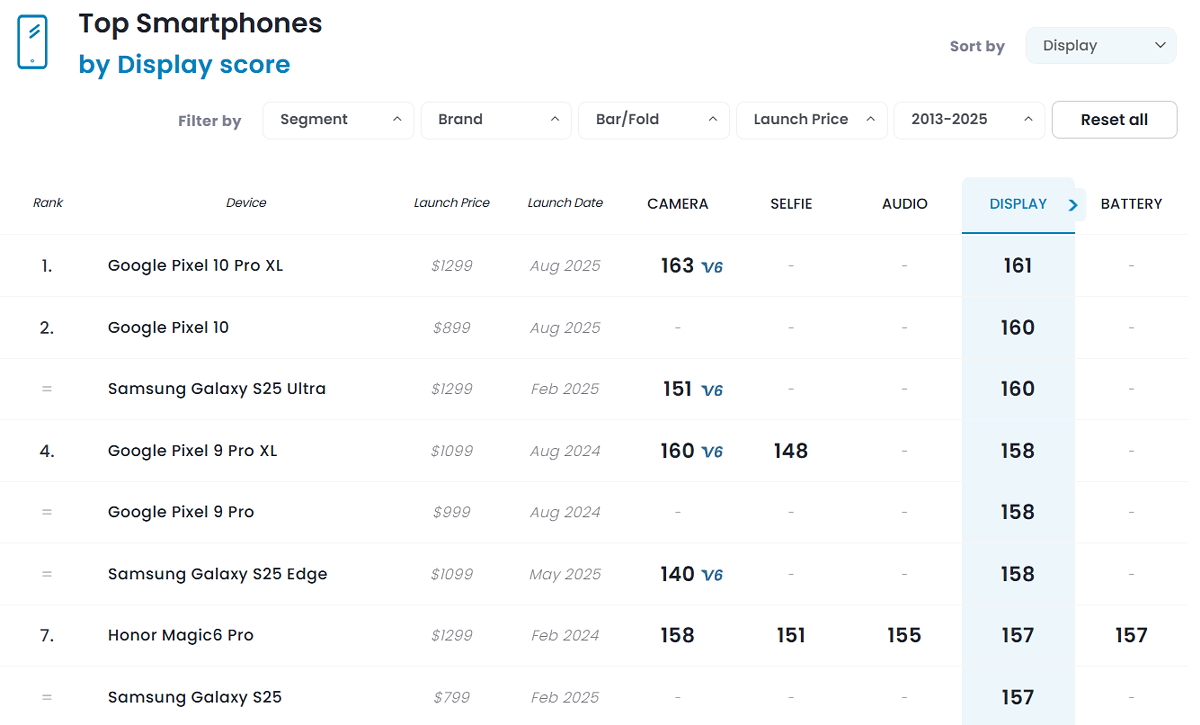Image resolution: width=1200 pixels, height=725 pixels.
Task: Expand the Segment filter
Action: [338, 120]
